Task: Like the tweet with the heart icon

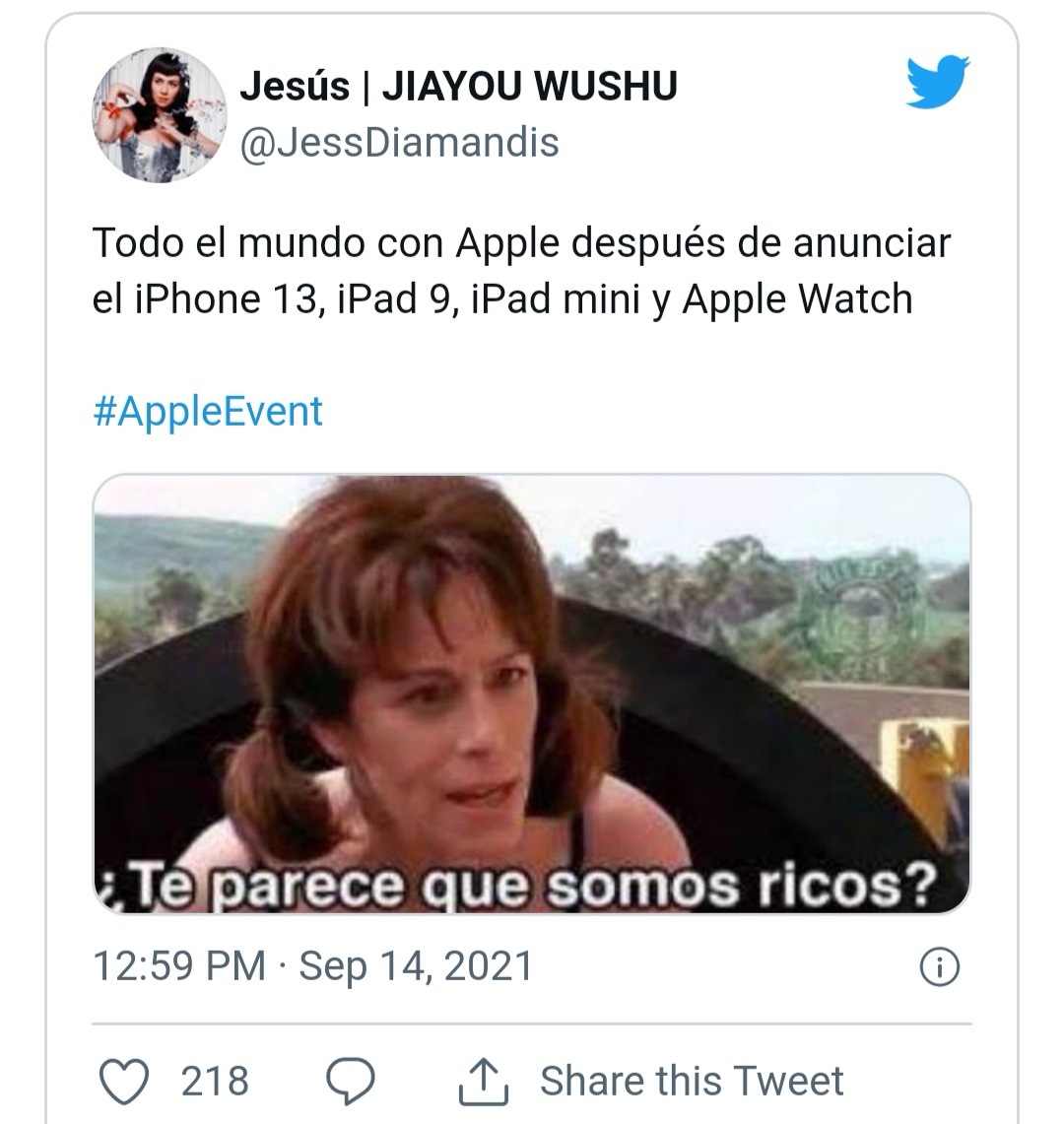Action: 124,1081
